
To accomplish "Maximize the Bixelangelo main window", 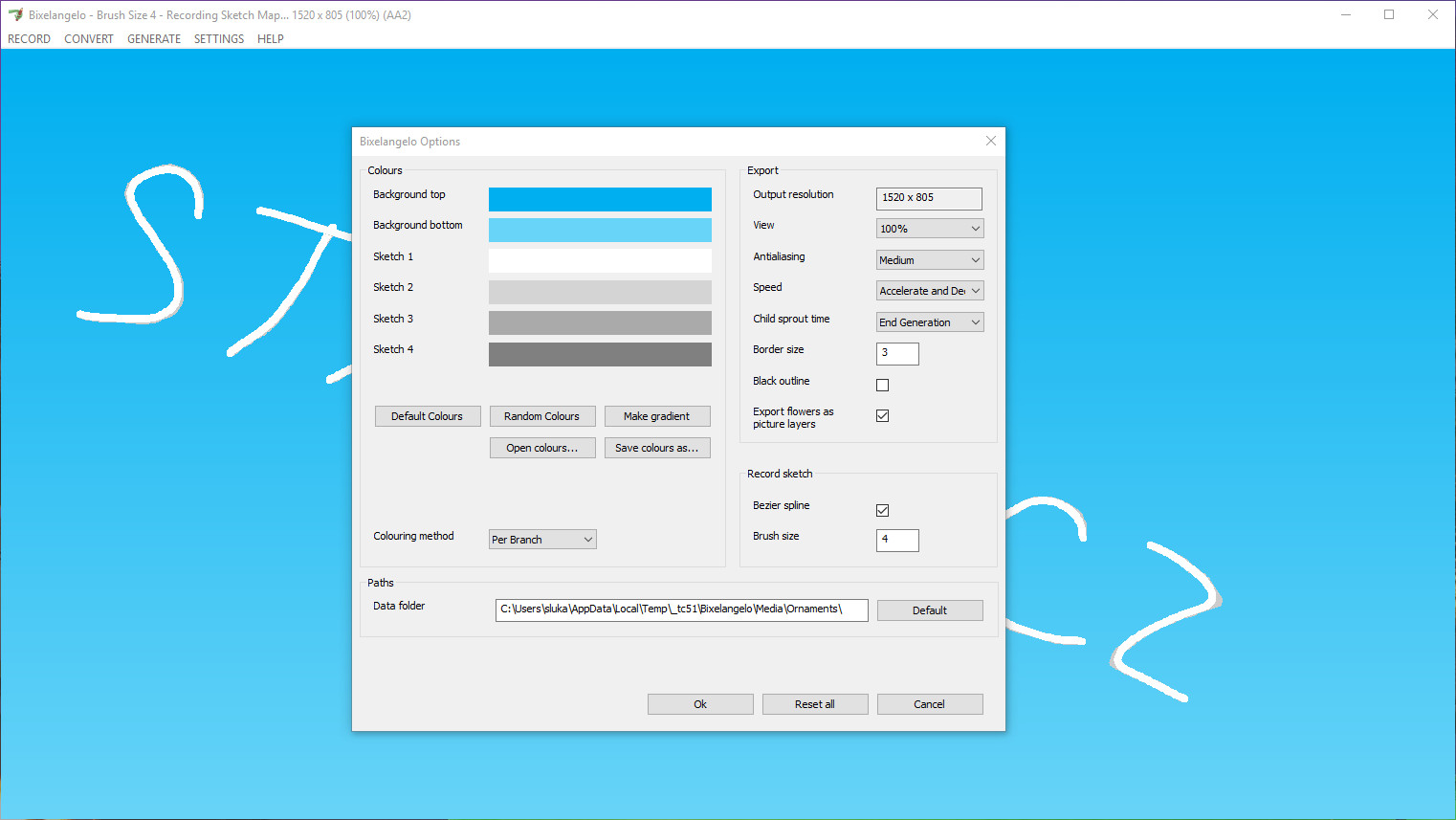I will (1389, 14).
